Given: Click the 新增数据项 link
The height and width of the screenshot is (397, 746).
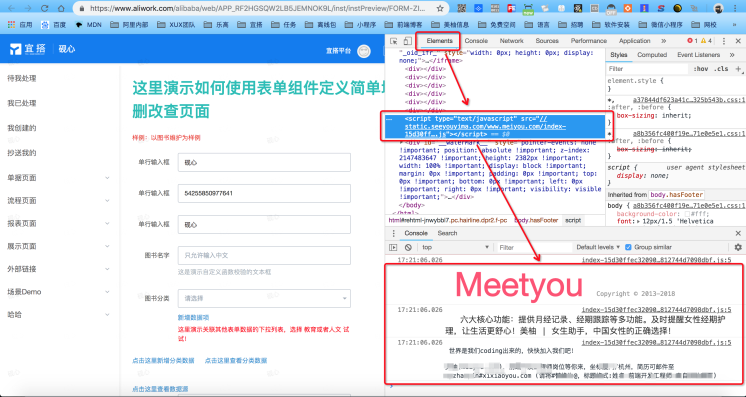Looking at the screenshot, I should pos(193,318).
